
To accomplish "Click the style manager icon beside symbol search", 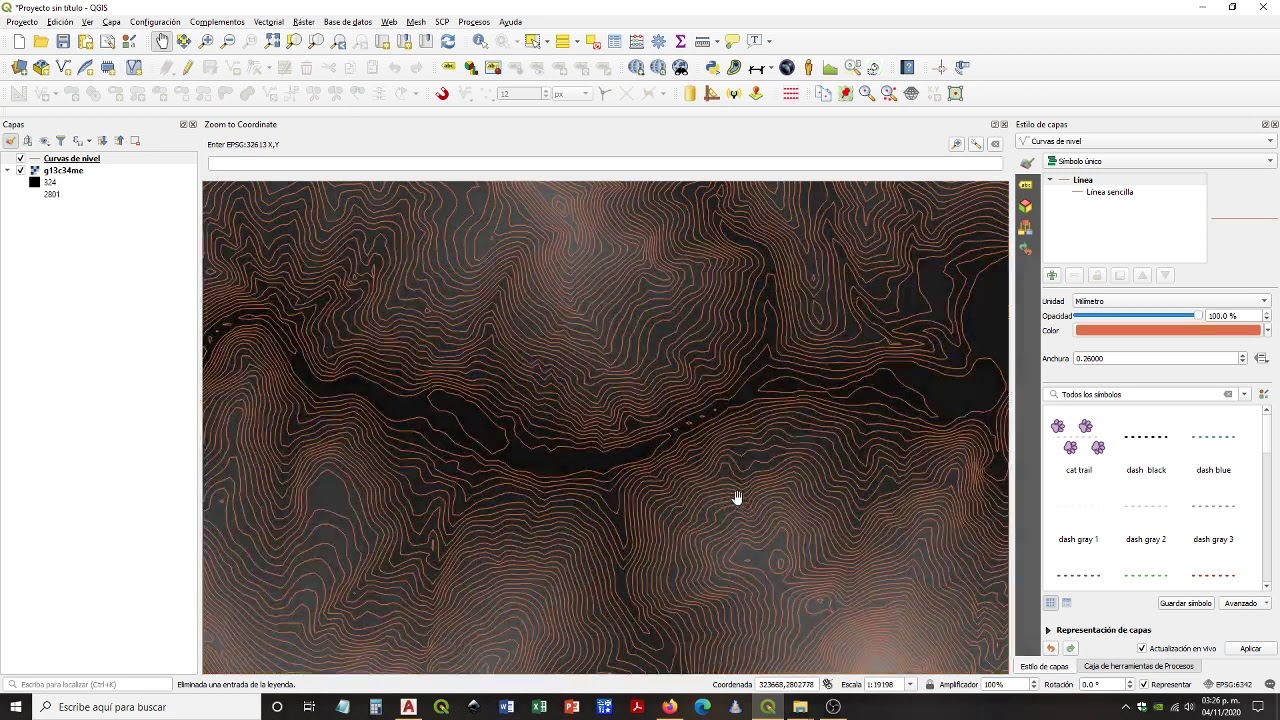I will pyautogui.click(x=1263, y=394).
